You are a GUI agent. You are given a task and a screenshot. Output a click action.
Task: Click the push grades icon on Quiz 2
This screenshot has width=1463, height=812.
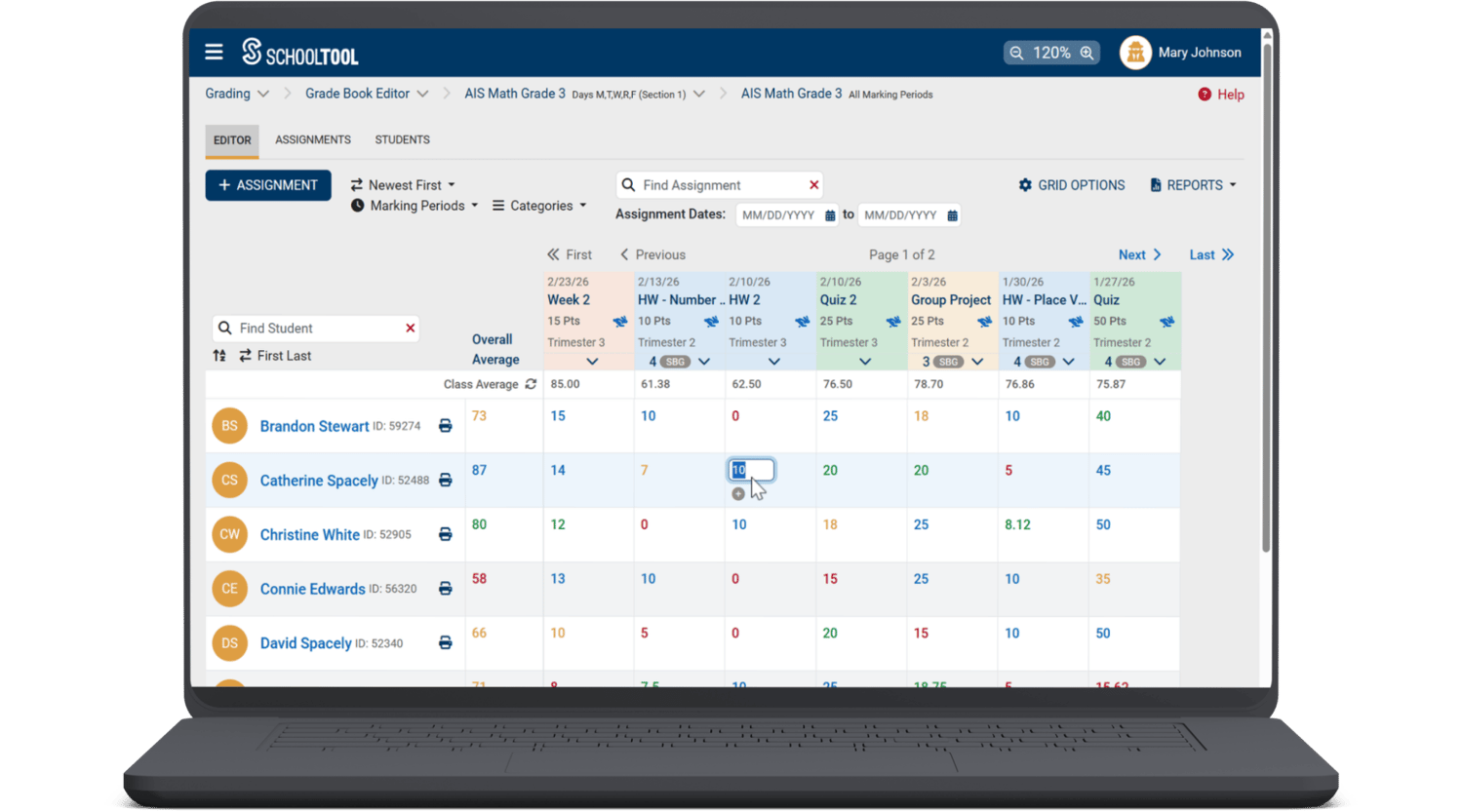[x=893, y=322]
